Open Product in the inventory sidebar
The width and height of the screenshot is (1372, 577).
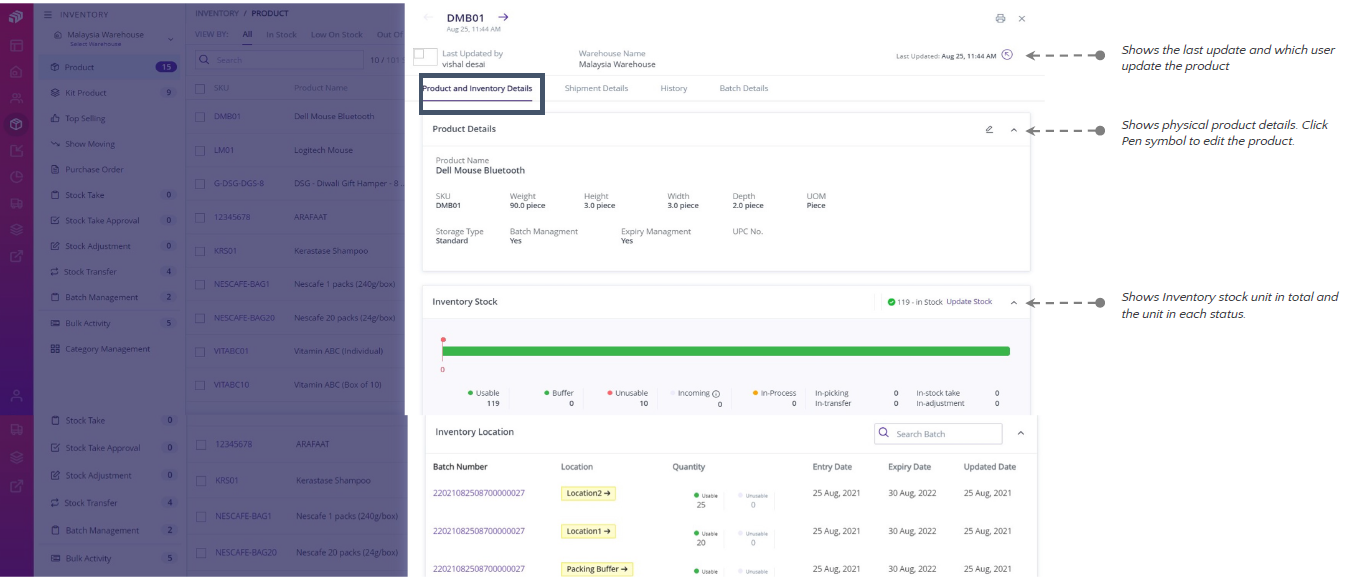coord(111,67)
